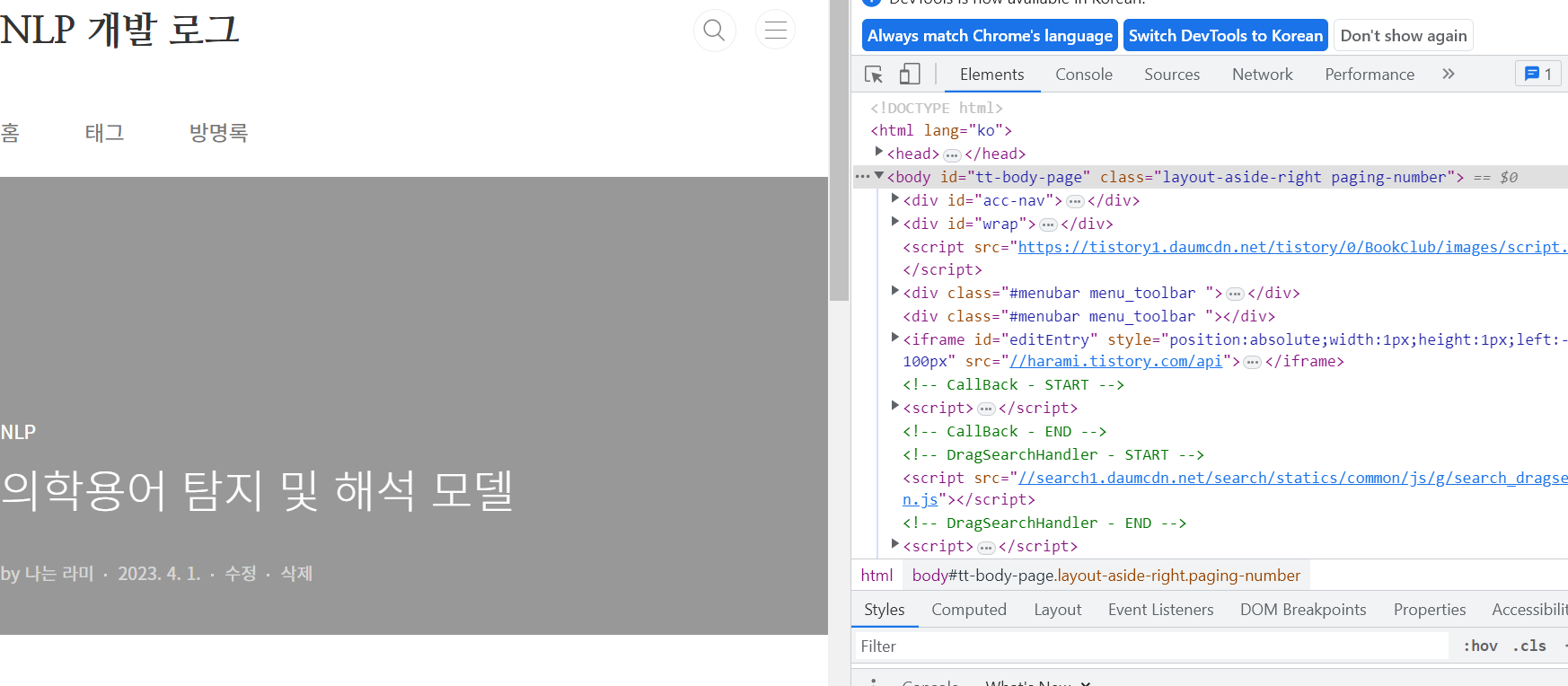Expand the first menu_toolbar div
Image resolution: width=1568 pixels, height=686 pixels.
(x=895, y=292)
